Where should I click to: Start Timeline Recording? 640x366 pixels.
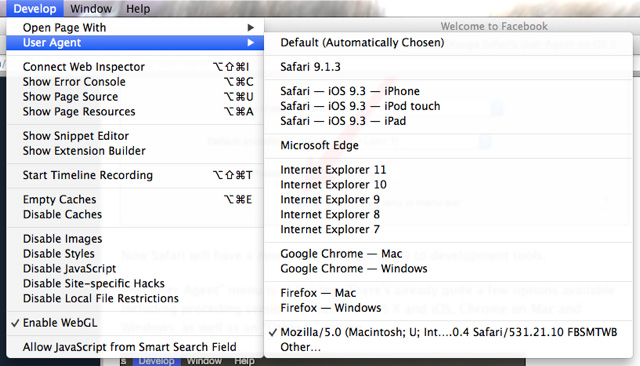135,175
